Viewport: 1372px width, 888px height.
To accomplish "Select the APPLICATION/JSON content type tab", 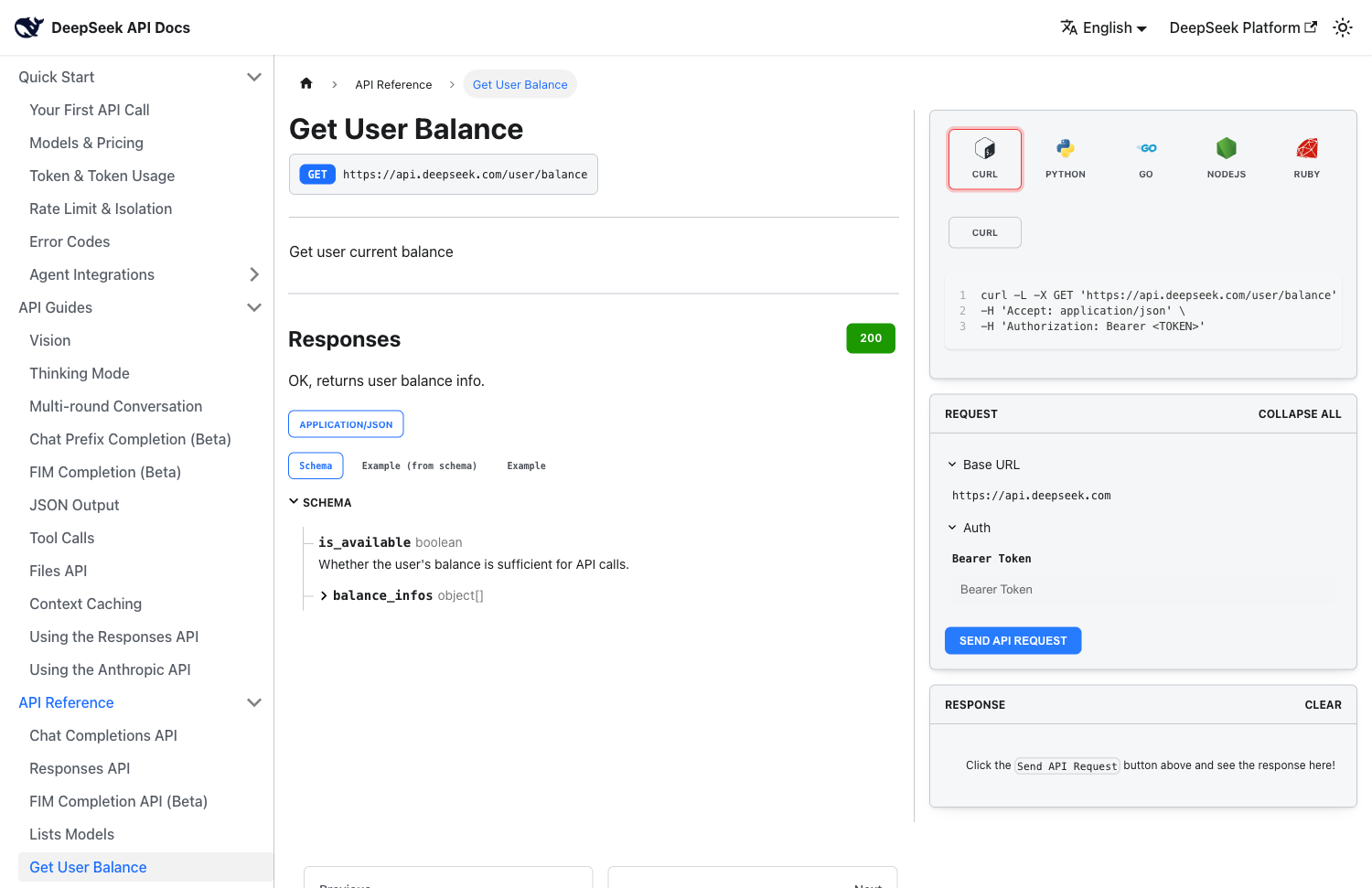I will [x=346, y=424].
